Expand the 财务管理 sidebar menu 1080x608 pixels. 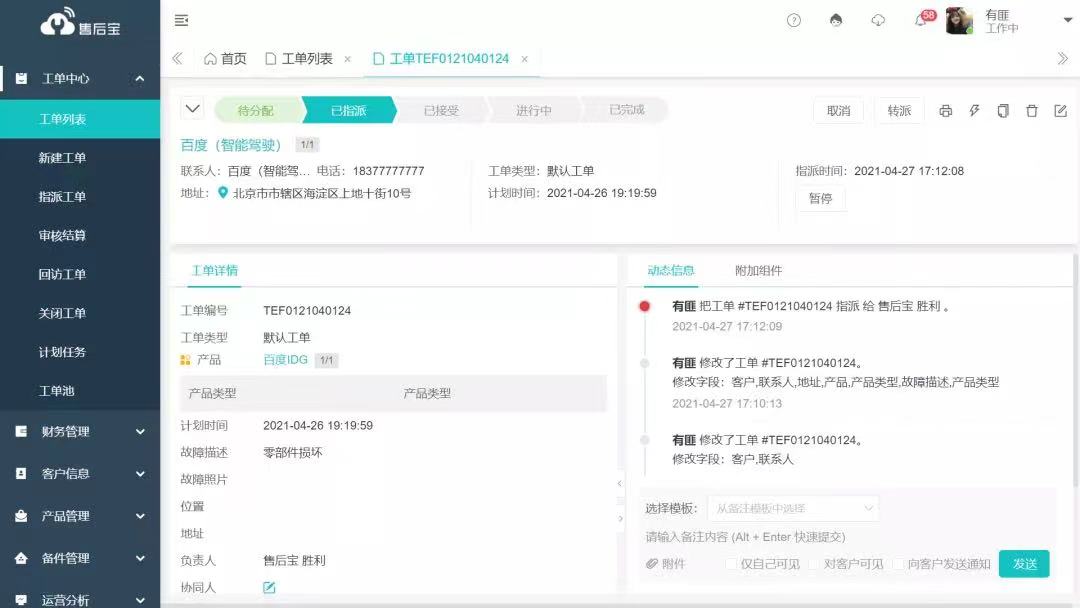(x=80, y=432)
